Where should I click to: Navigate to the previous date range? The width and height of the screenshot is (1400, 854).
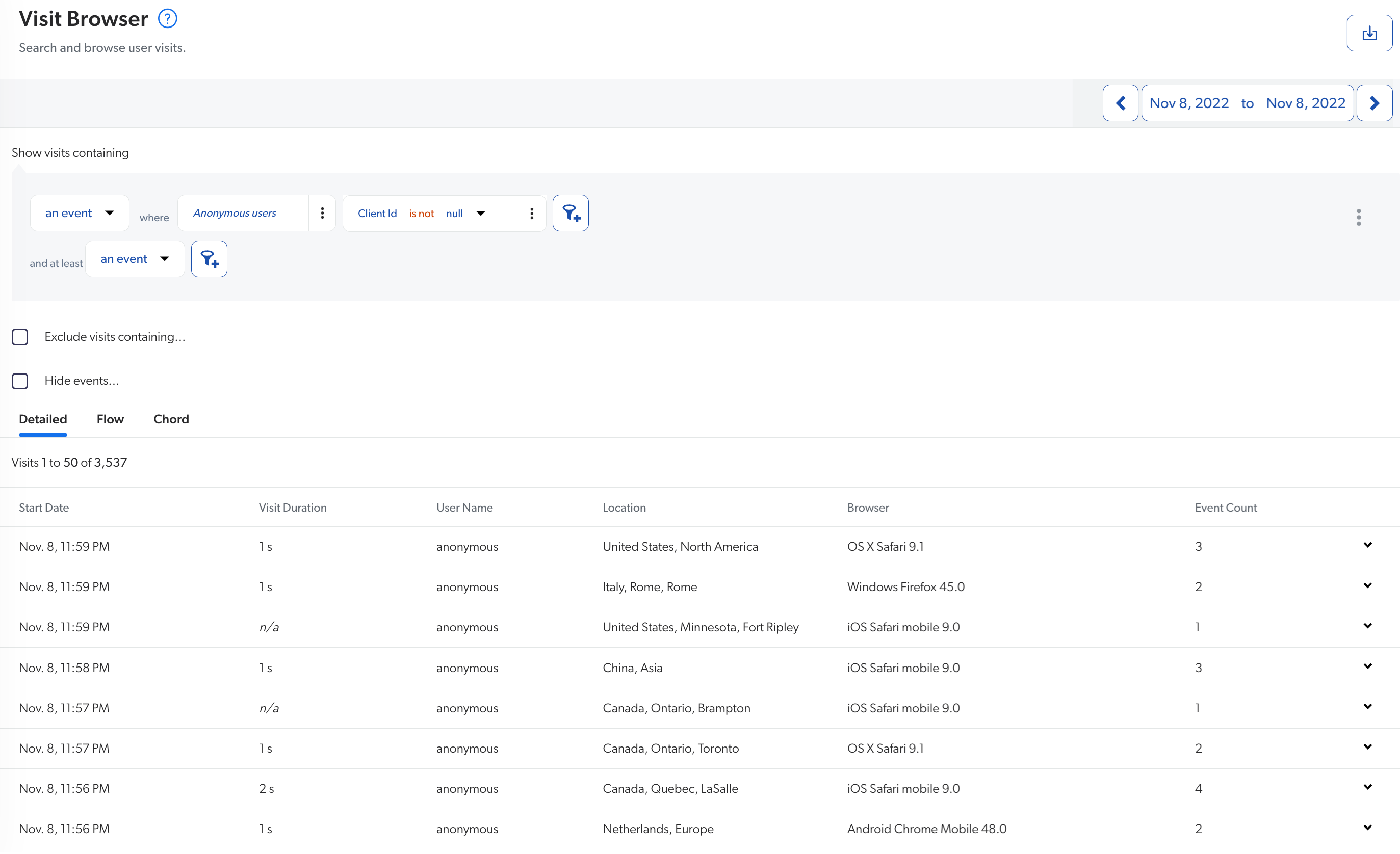click(1121, 103)
